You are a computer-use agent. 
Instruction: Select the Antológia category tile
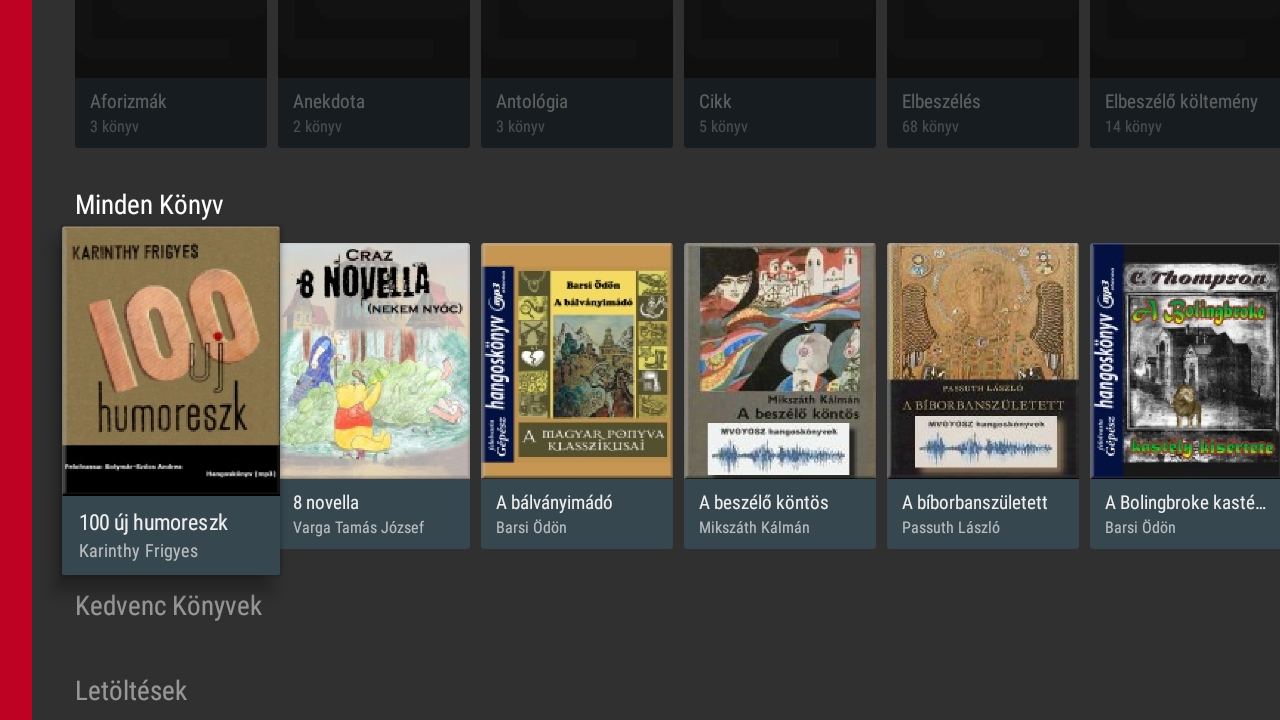coord(577,74)
